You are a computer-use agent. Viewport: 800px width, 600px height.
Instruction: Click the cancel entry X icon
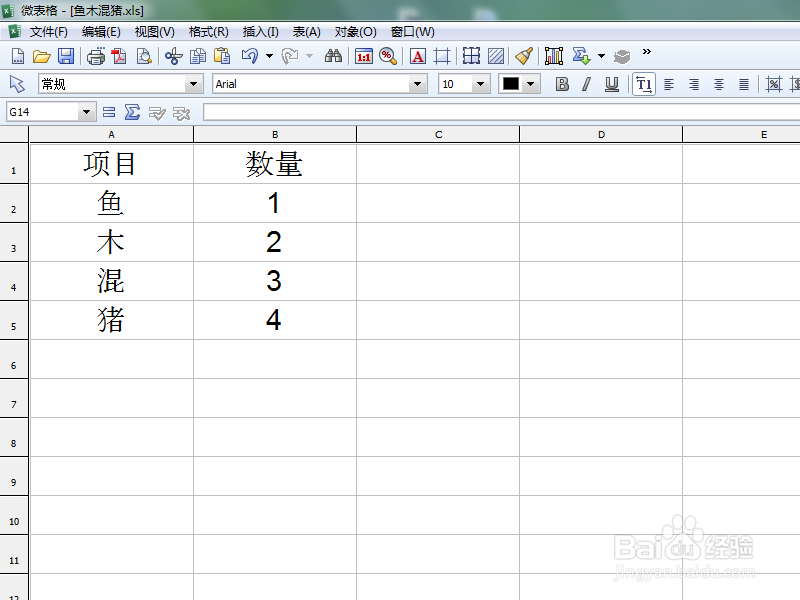click(181, 113)
